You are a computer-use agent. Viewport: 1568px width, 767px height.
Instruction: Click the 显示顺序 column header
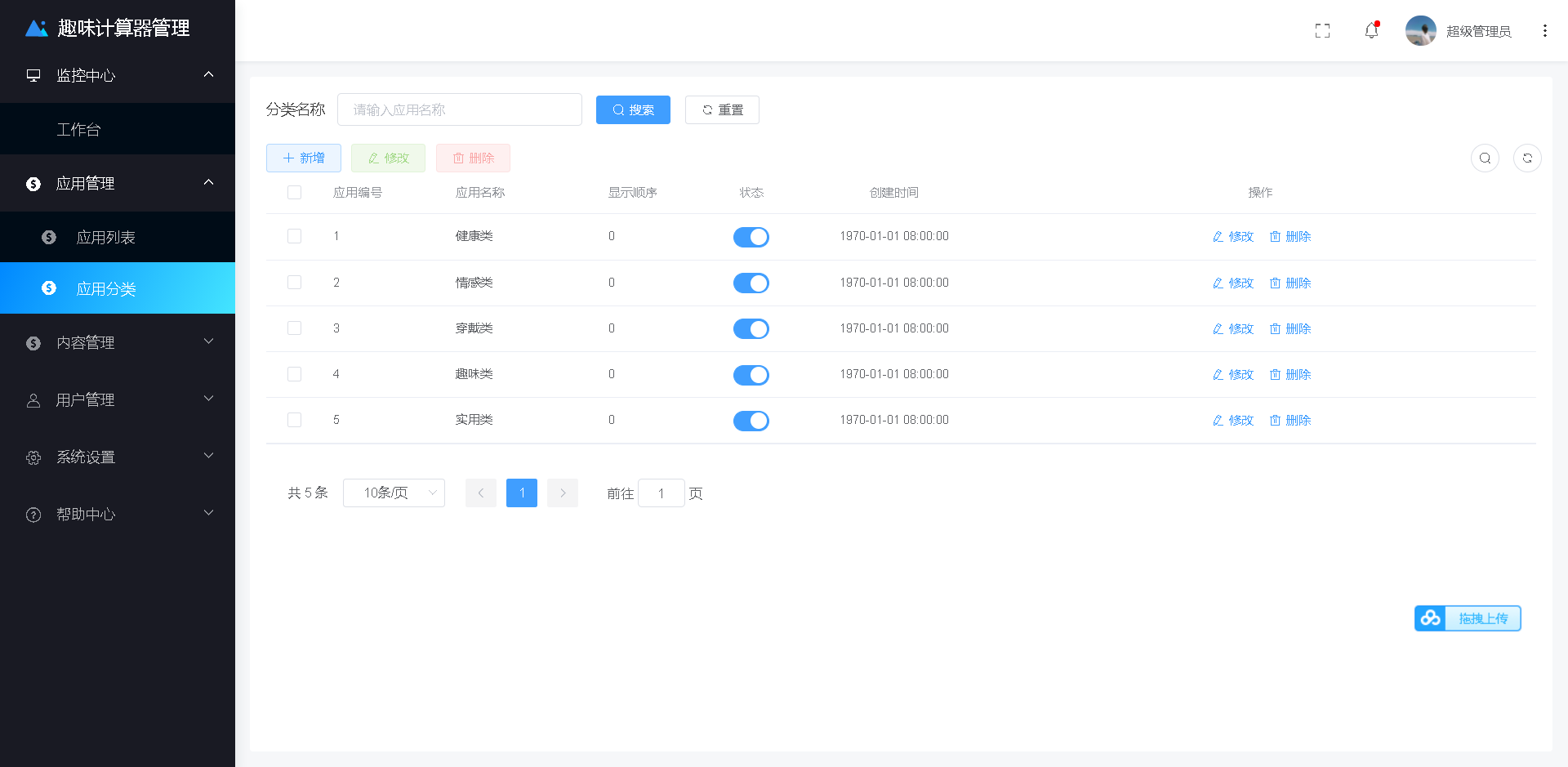(x=632, y=192)
